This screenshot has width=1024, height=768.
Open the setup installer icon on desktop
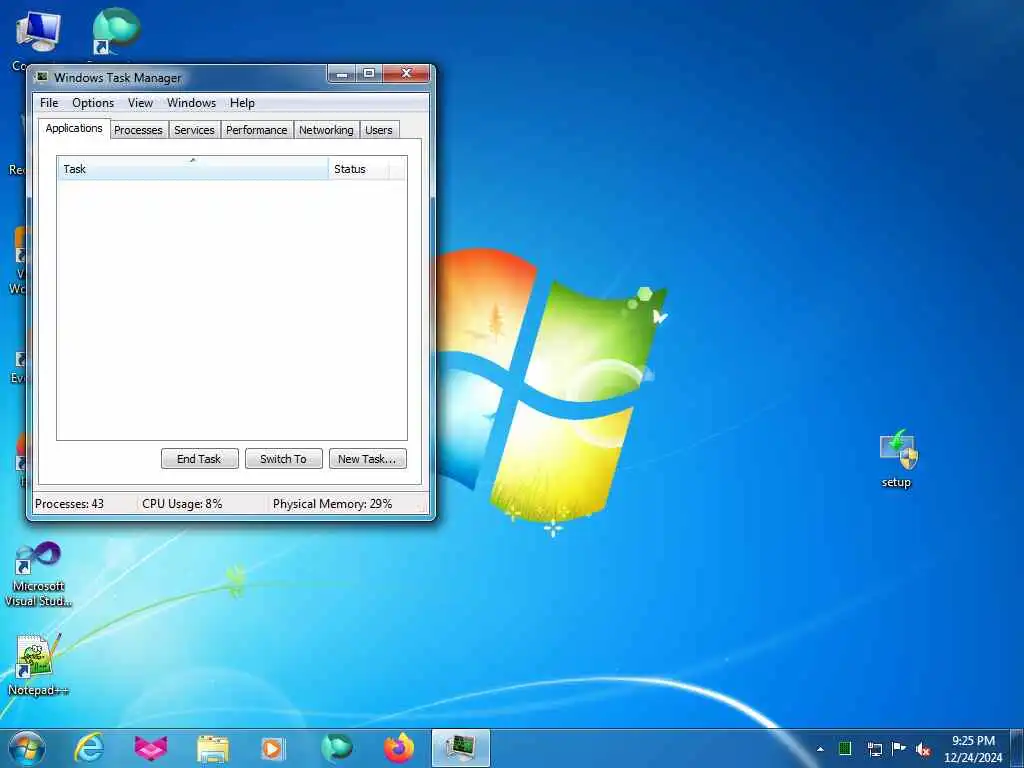(x=897, y=458)
